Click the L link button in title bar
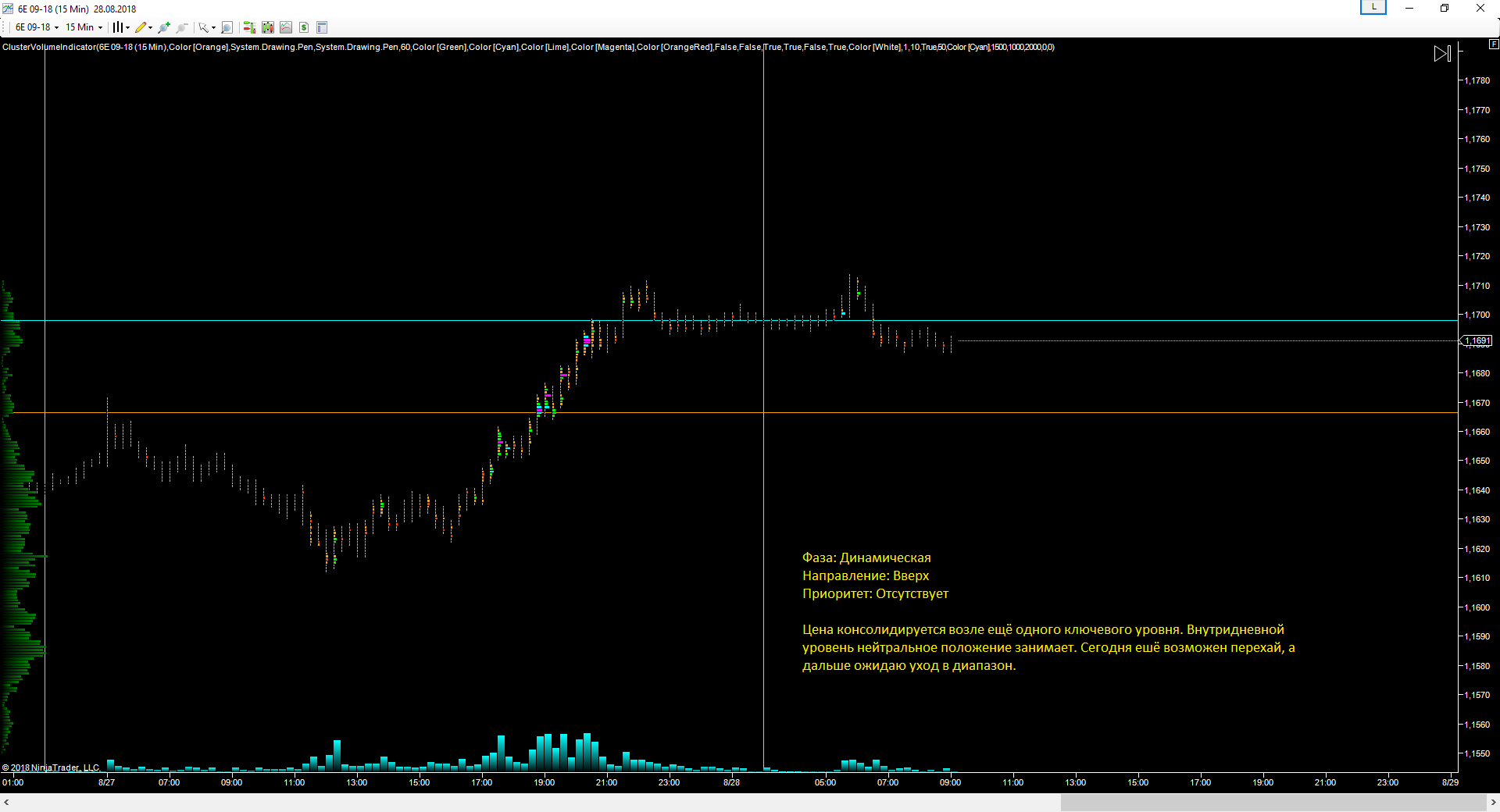Image resolution: width=1500 pixels, height=812 pixels. tap(1373, 7)
